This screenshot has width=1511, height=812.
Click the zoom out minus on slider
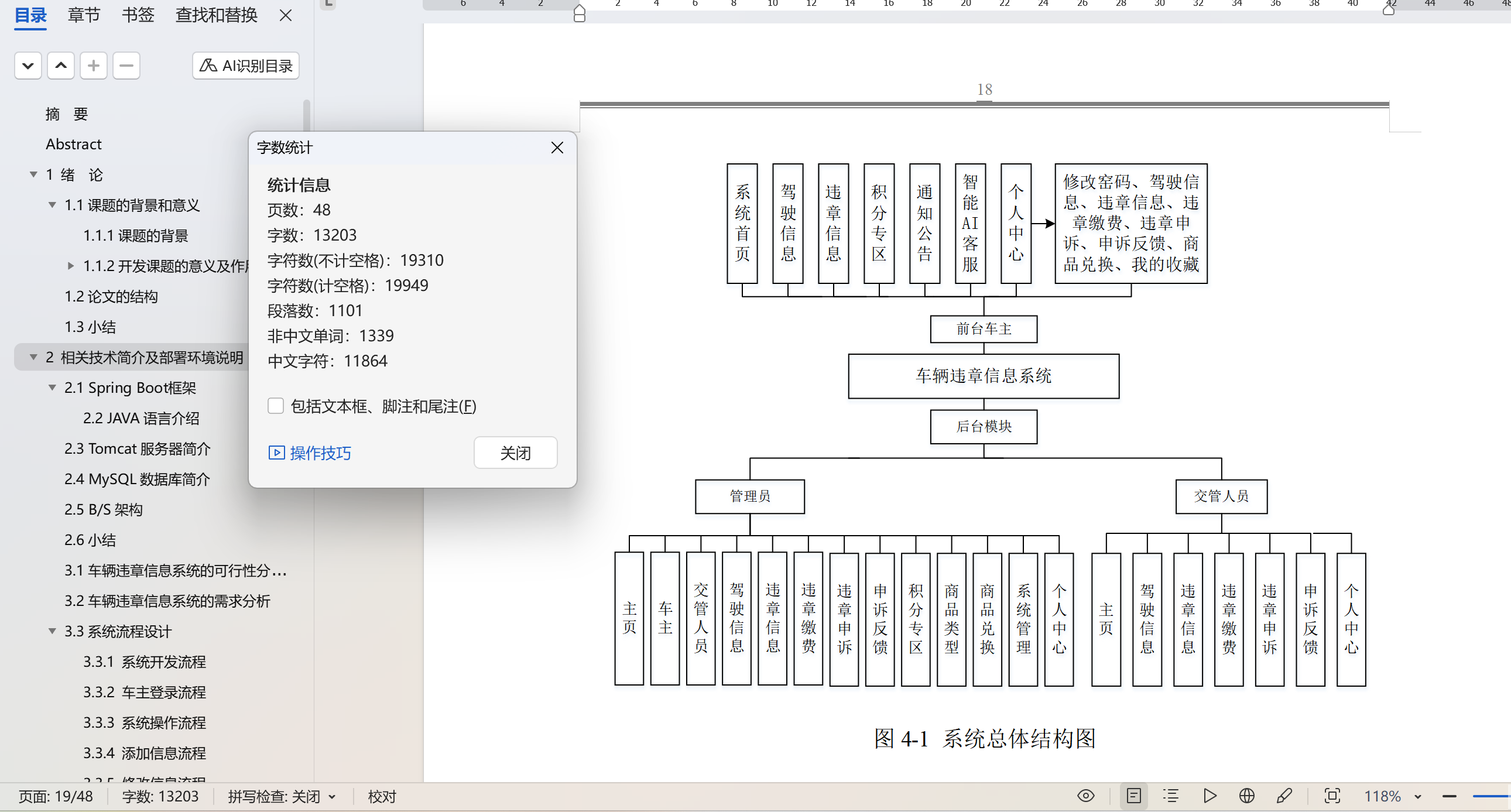pos(1450,797)
